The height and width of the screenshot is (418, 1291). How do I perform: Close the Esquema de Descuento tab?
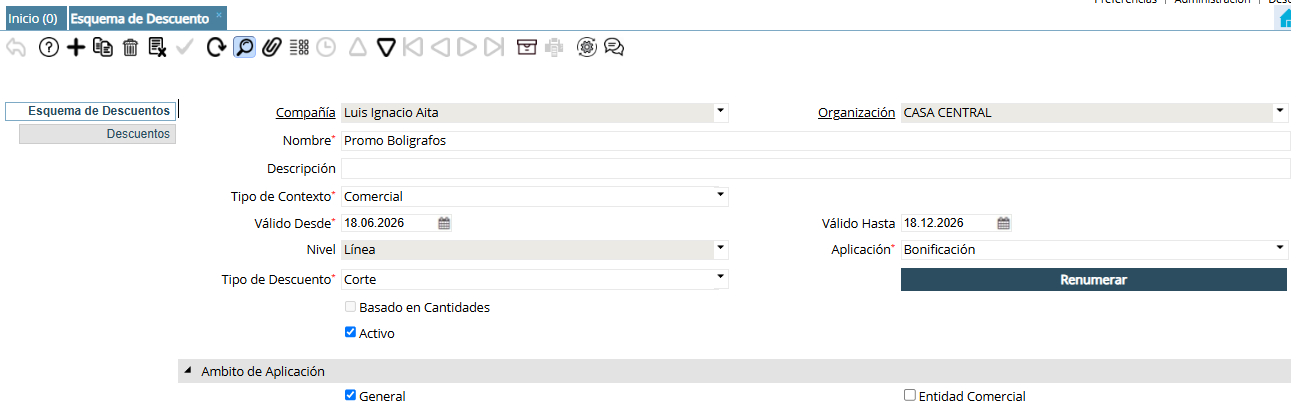tap(219, 15)
